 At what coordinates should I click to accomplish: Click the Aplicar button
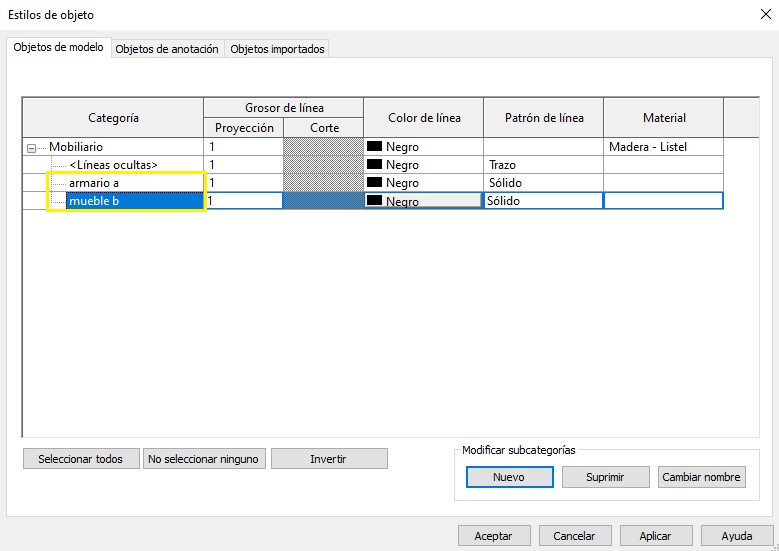coord(656,536)
